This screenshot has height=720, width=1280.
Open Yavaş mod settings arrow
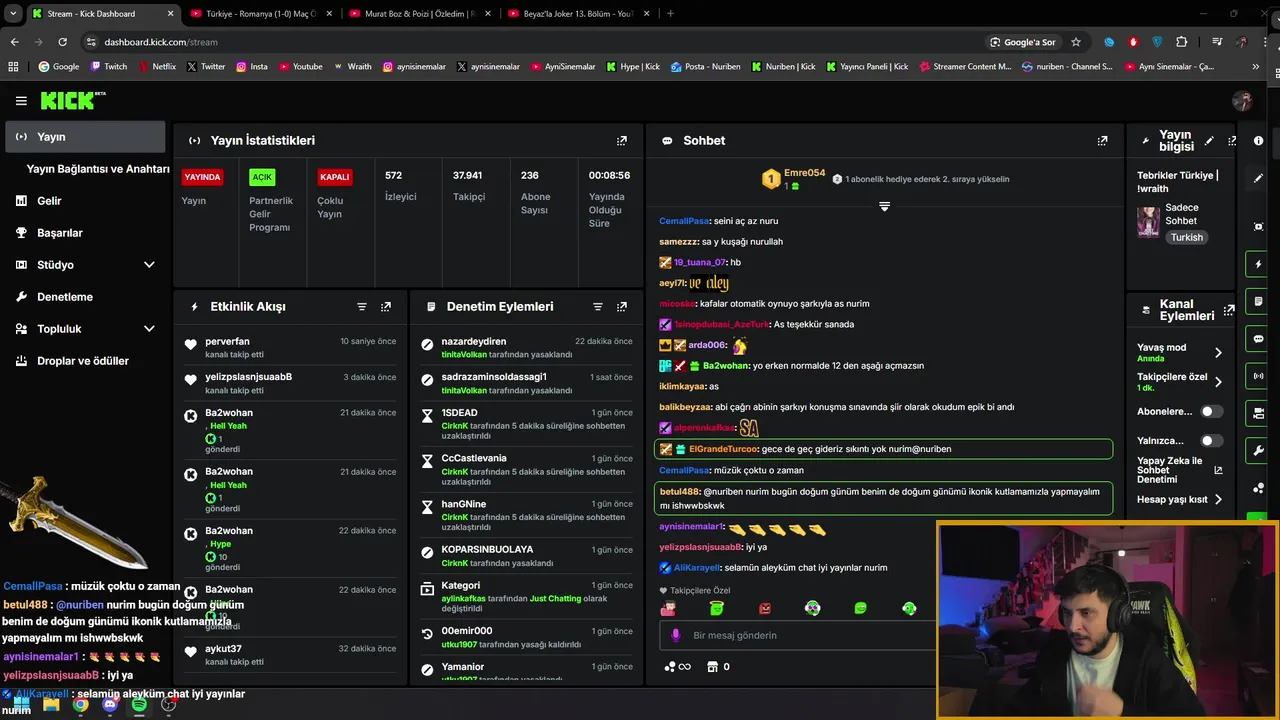[x=1218, y=353]
